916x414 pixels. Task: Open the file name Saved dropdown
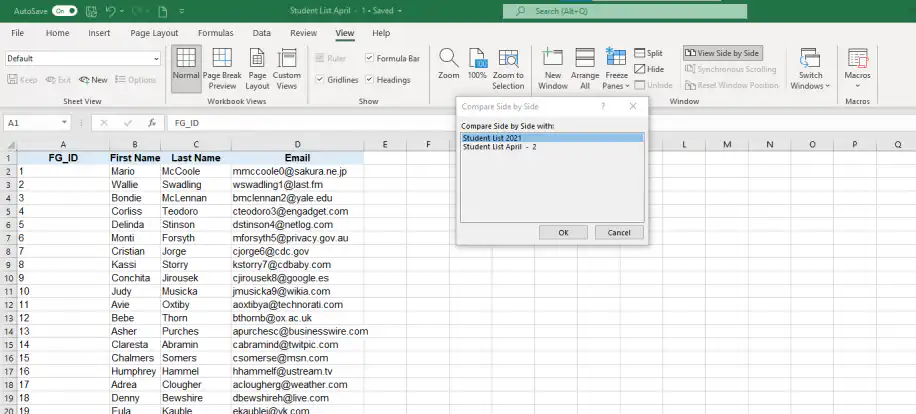click(399, 11)
